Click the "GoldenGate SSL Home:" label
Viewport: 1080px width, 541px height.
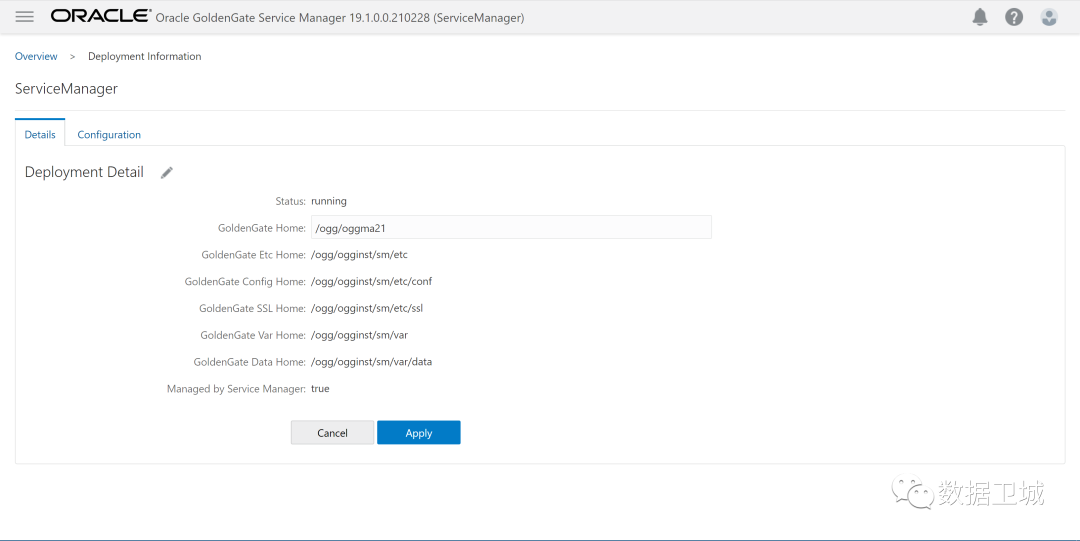[x=252, y=308]
